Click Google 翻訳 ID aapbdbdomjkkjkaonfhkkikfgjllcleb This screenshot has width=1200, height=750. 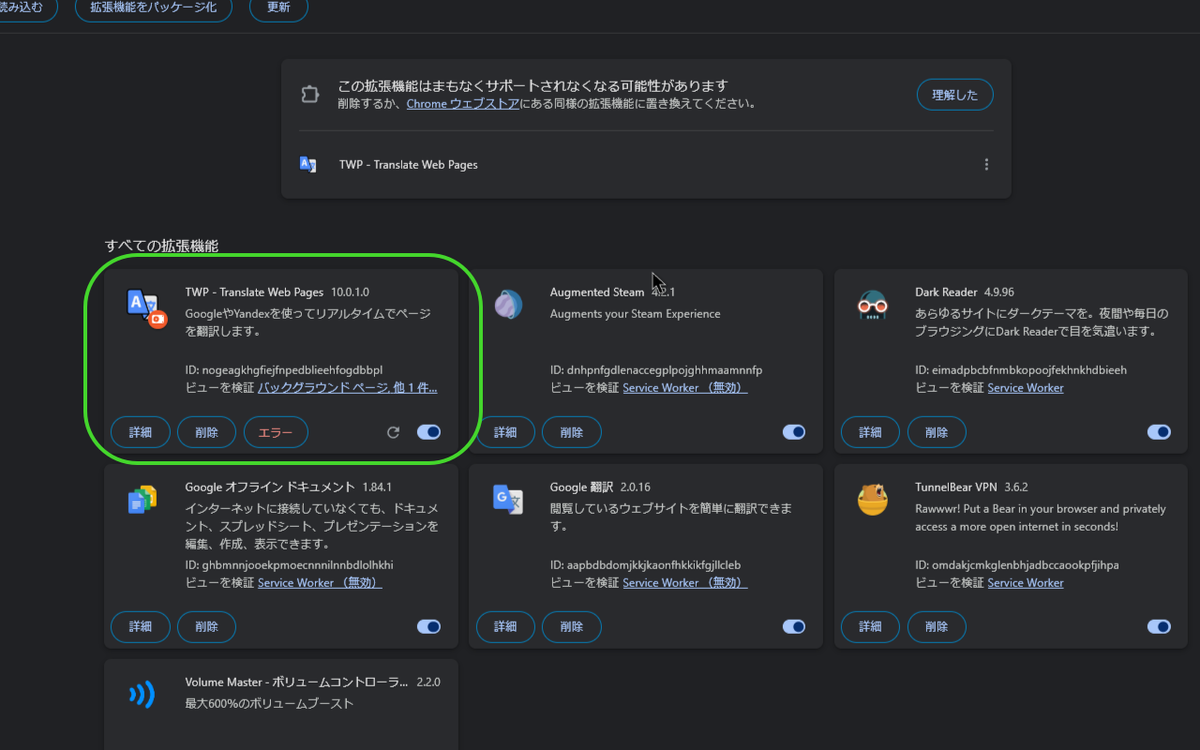(645, 565)
